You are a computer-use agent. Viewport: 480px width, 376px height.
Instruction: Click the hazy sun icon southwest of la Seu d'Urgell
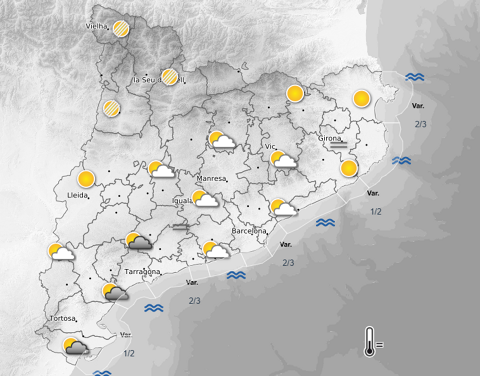click(112, 108)
